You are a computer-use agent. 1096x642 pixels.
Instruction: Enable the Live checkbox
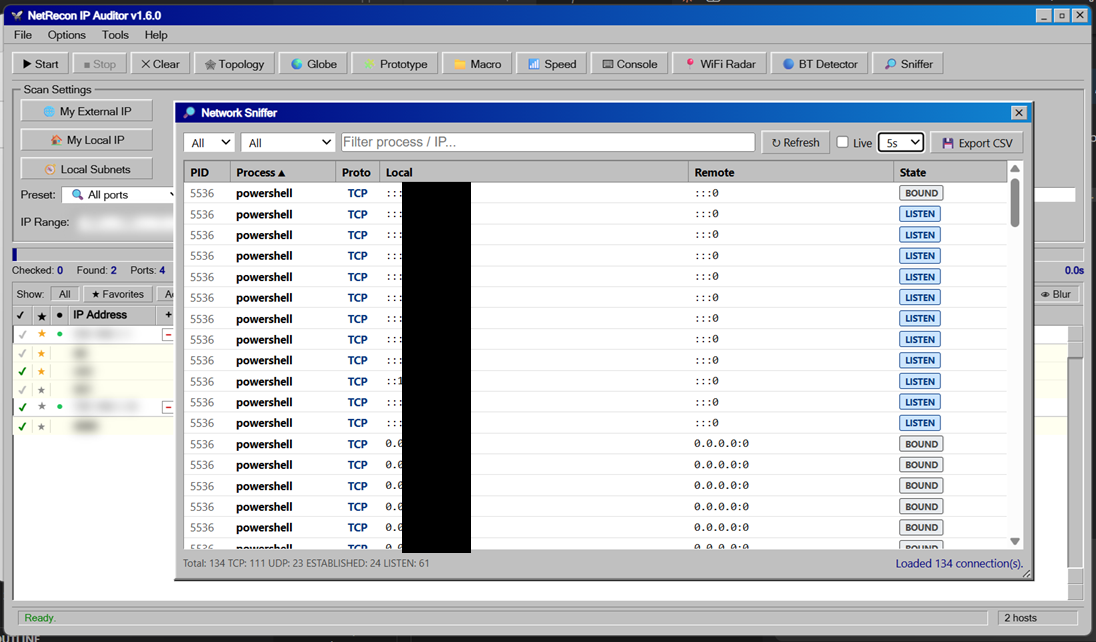[x=843, y=142]
